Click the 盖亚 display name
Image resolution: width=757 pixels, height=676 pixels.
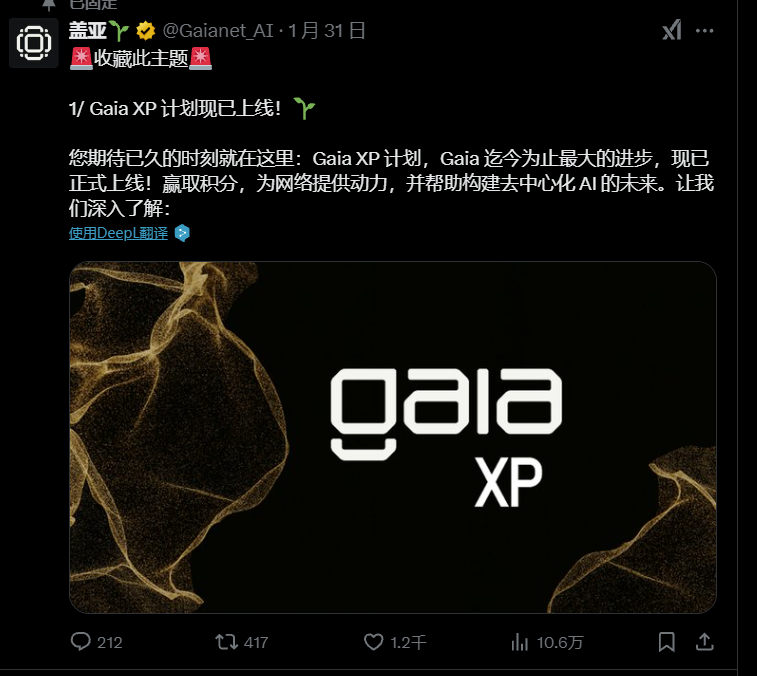[x=87, y=30]
